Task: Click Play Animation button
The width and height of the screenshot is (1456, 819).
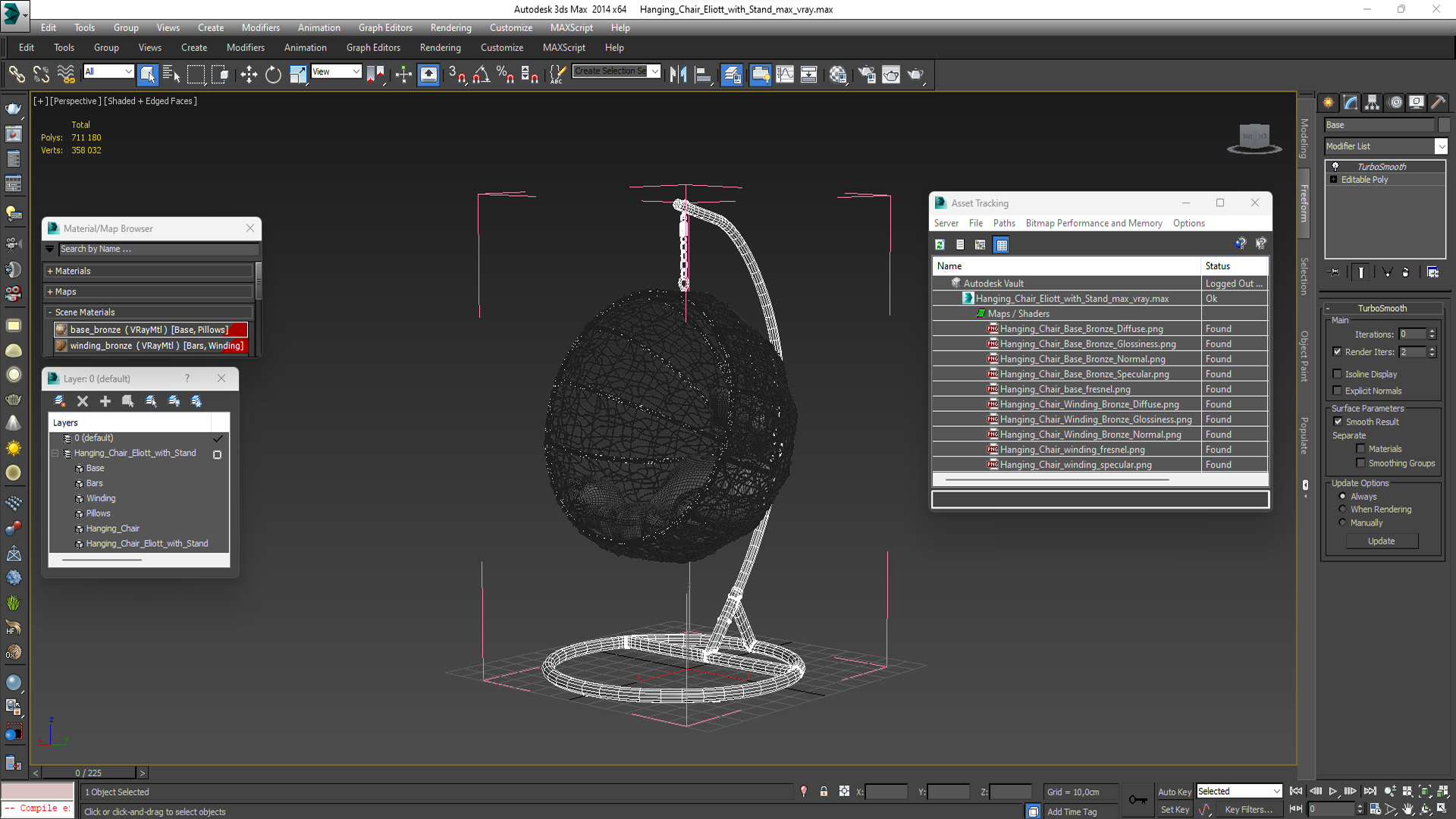Action: 1332,791
